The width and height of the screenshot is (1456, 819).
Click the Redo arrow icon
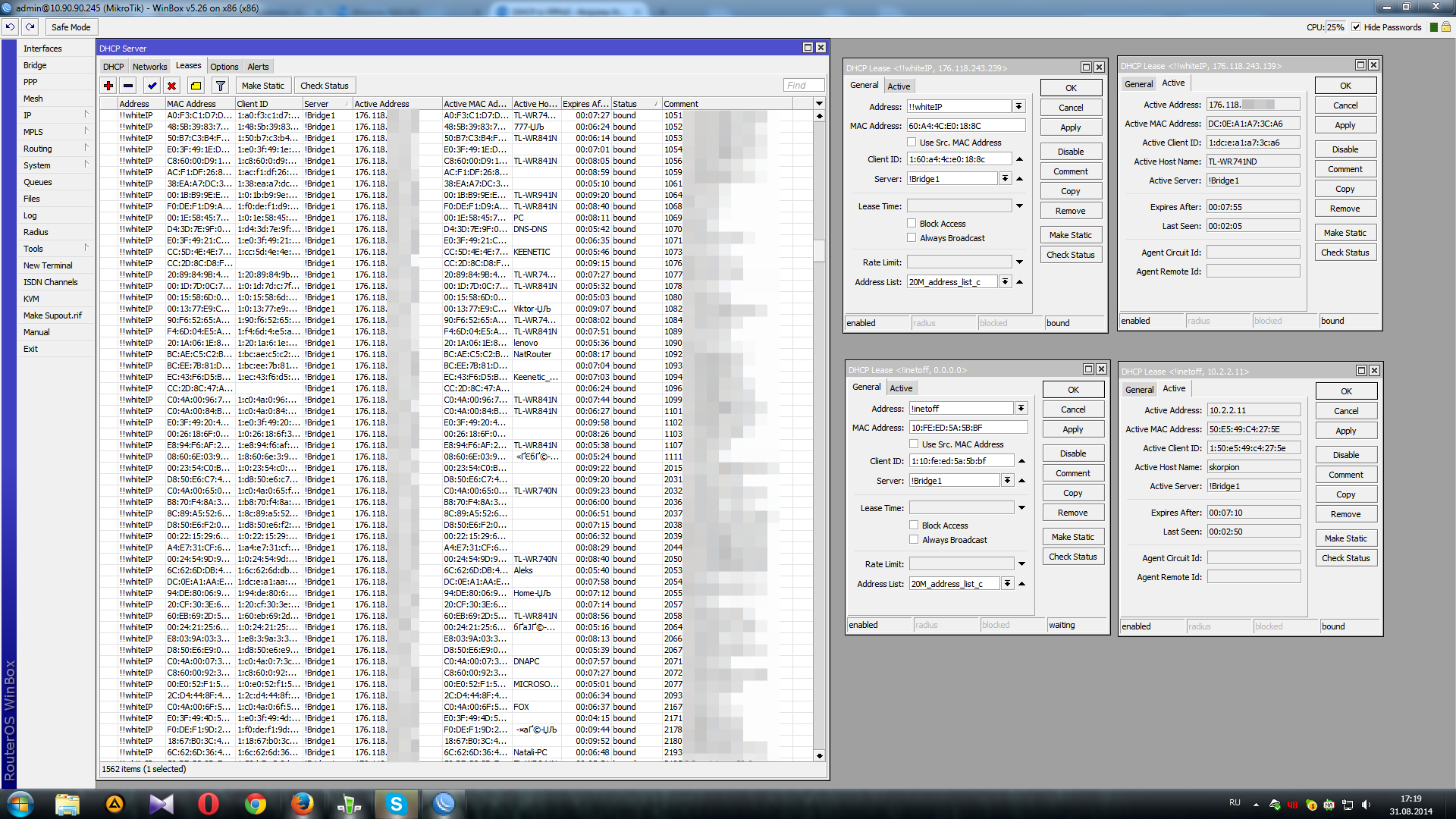point(30,27)
